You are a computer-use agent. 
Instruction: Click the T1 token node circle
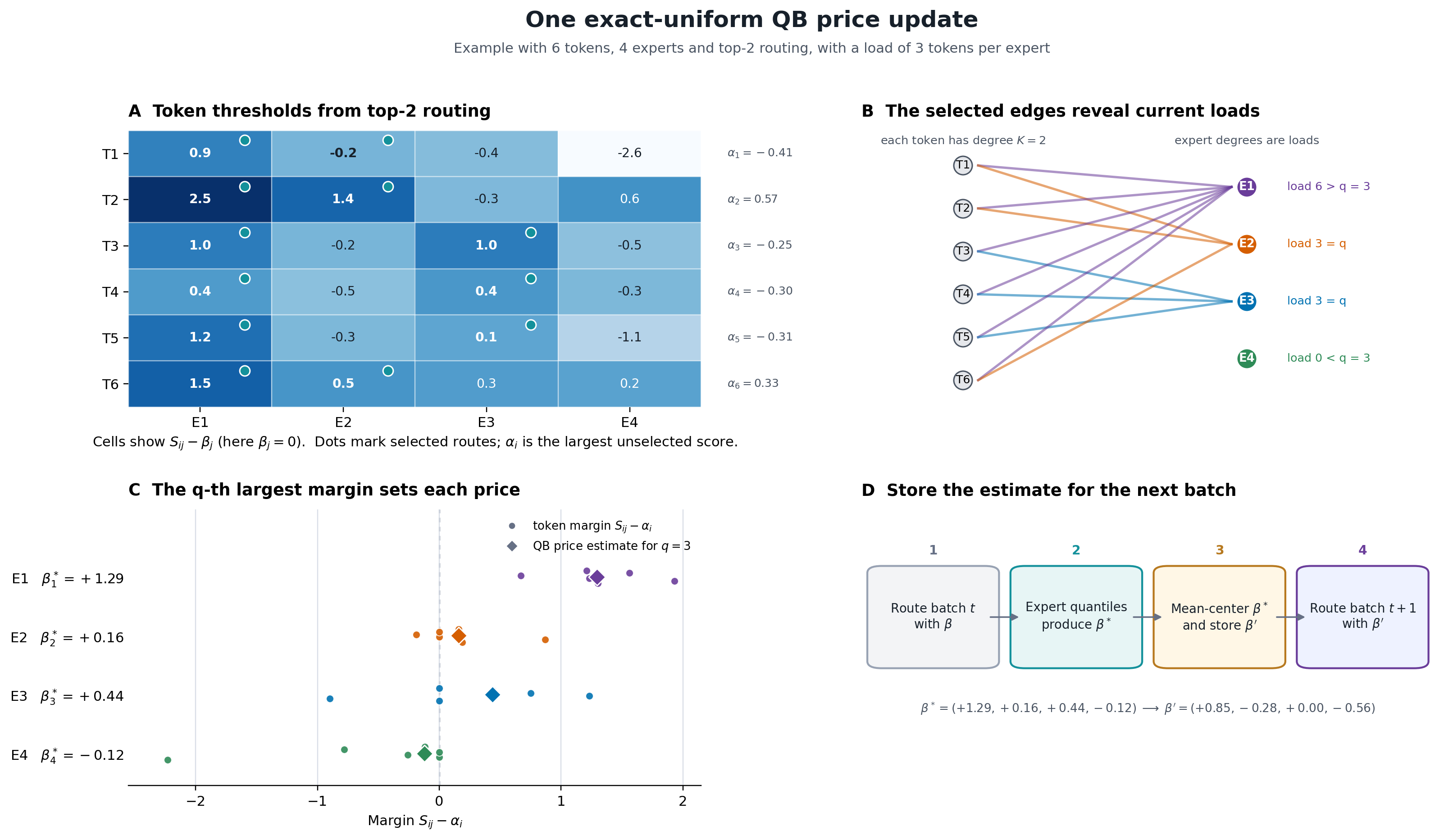pos(963,166)
